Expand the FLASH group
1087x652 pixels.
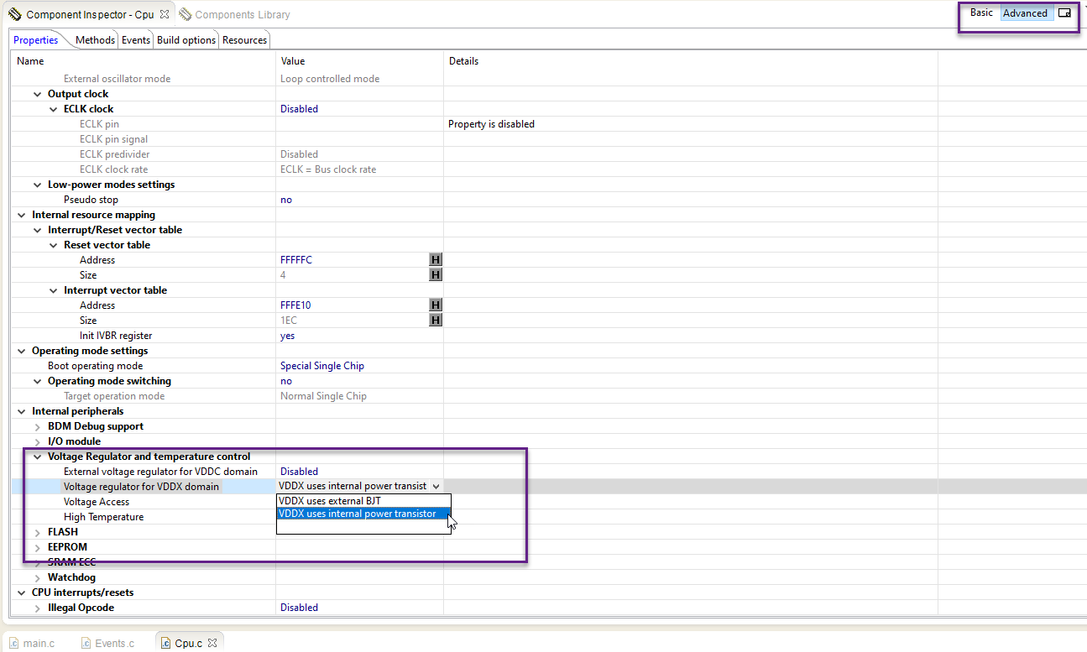click(x=37, y=532)
